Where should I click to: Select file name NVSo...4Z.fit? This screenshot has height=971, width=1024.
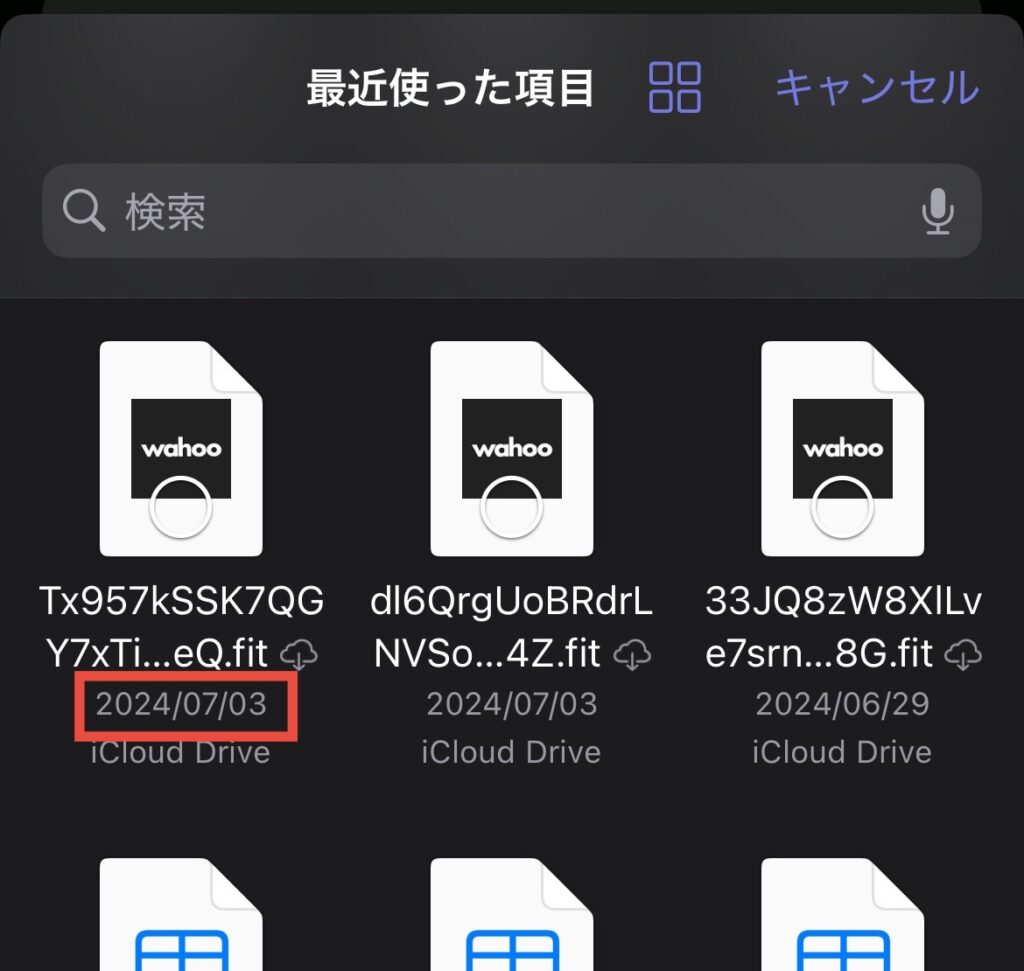[x=487, y=653]
